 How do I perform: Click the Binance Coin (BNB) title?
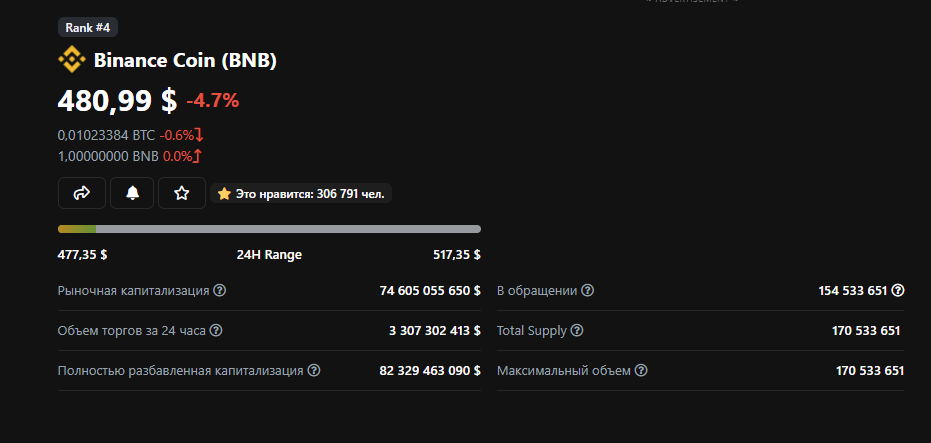(x=185, y=60)
